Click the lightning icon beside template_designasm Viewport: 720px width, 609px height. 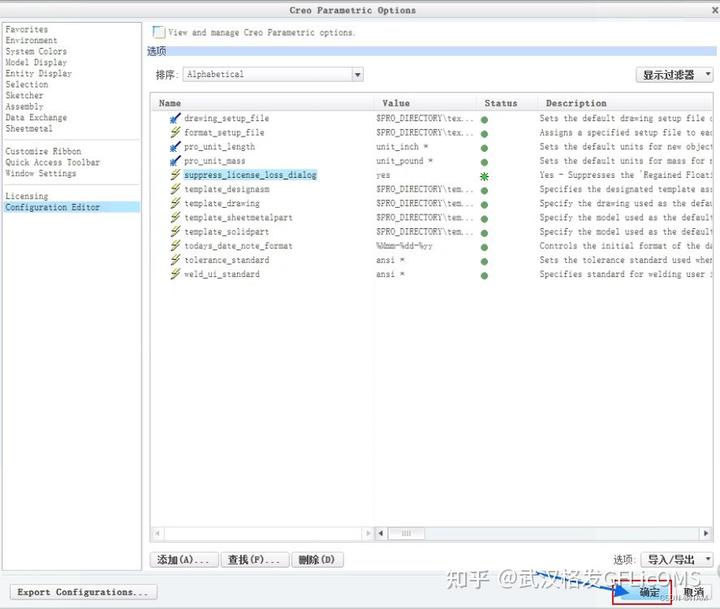pos(175,189)
